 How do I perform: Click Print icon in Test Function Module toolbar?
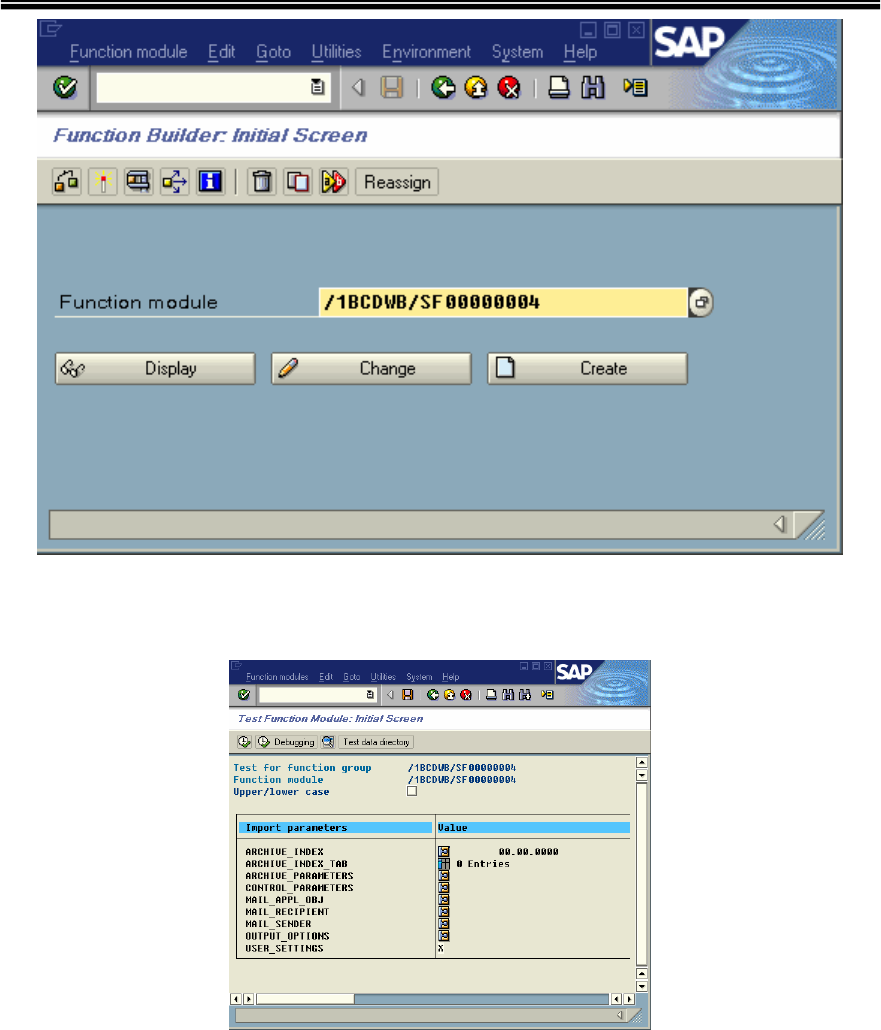[491, 694]
